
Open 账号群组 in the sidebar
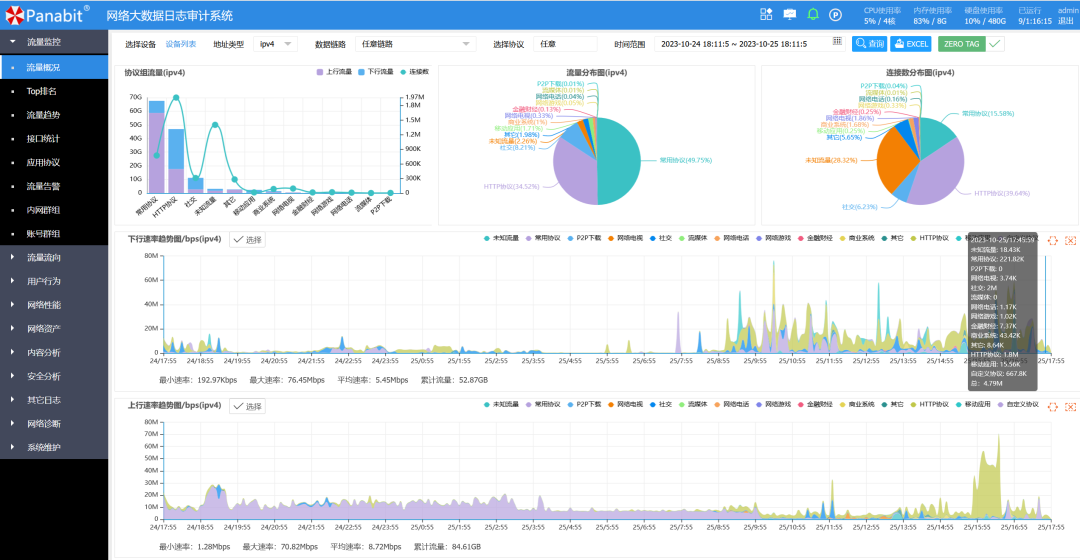54,234
